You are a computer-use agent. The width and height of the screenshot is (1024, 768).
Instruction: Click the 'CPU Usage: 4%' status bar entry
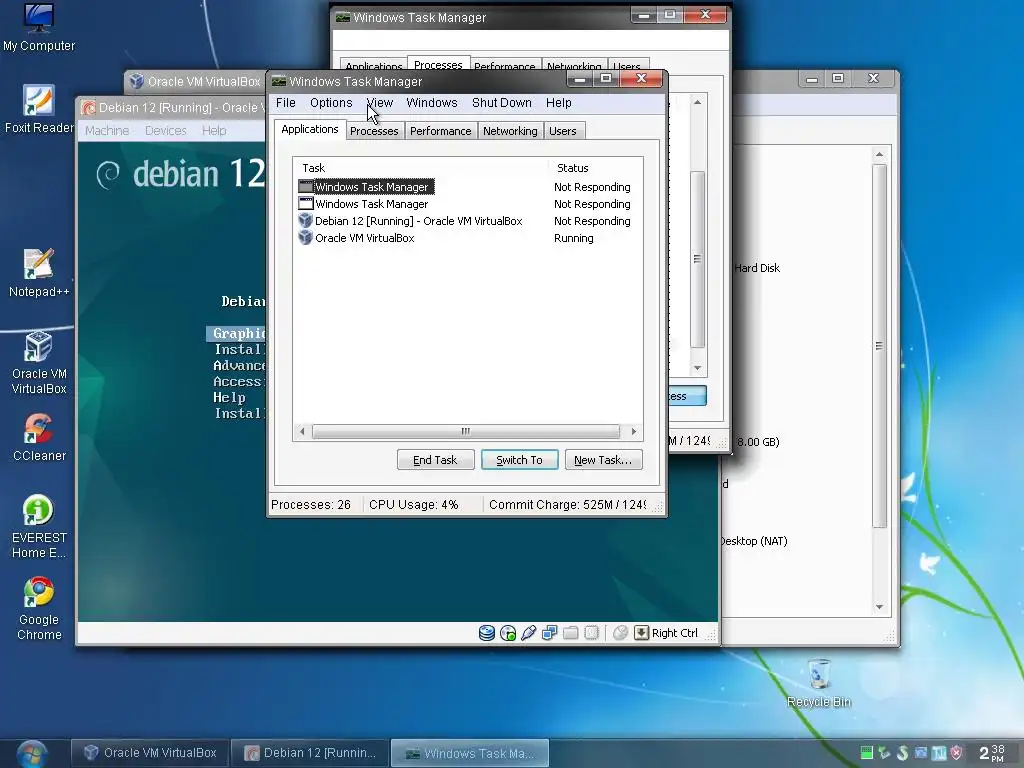click(x=414, y=505)
